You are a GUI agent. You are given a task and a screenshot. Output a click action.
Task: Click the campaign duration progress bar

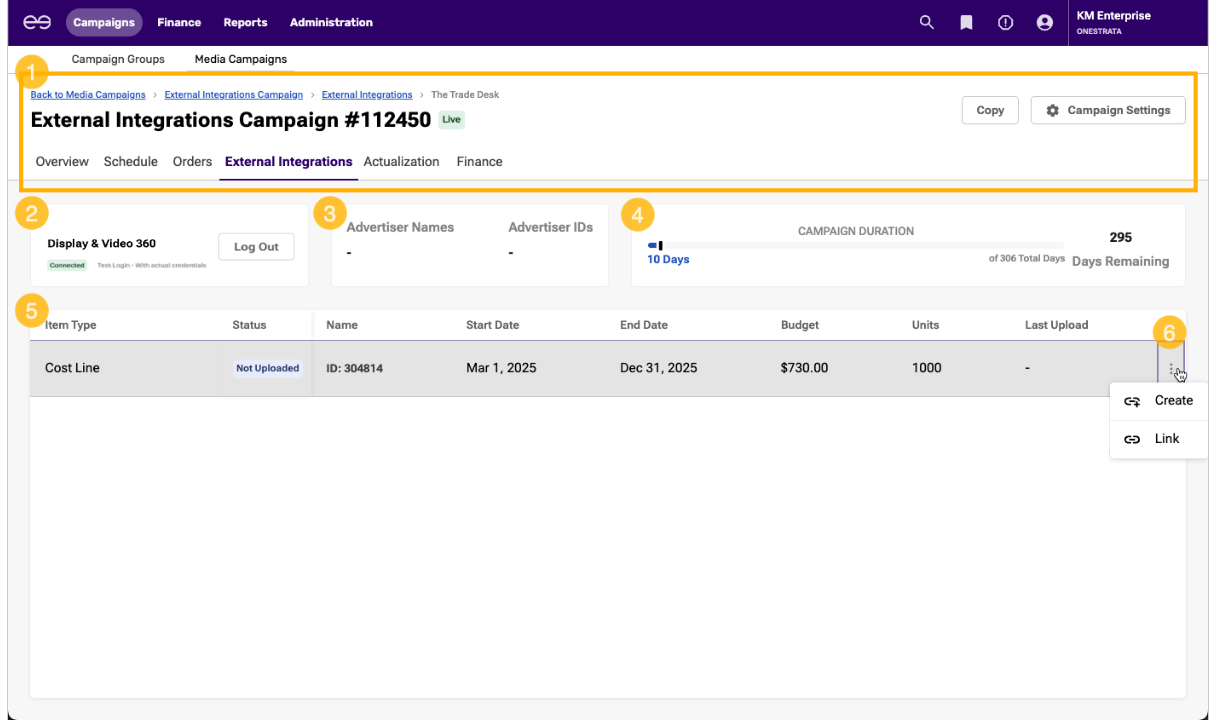(855, 245)
